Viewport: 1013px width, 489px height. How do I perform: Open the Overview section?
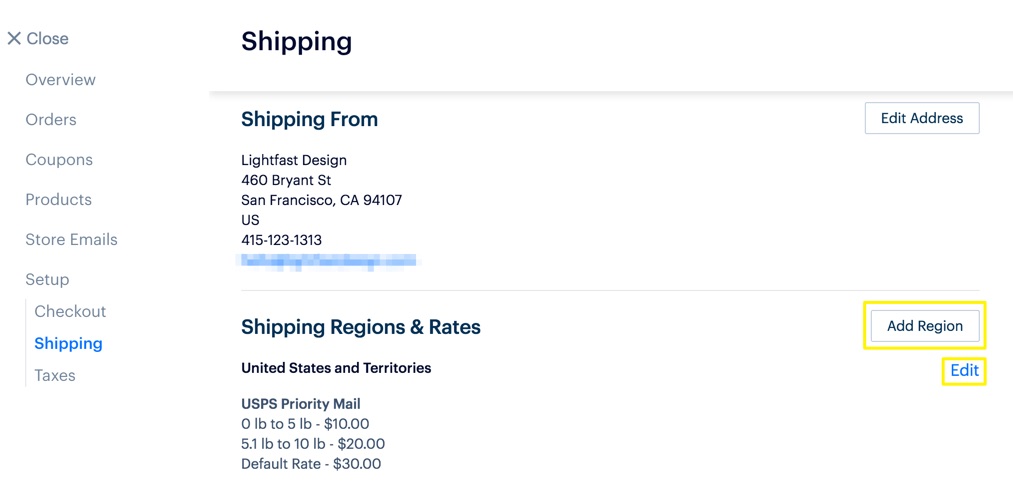point(60,80)
